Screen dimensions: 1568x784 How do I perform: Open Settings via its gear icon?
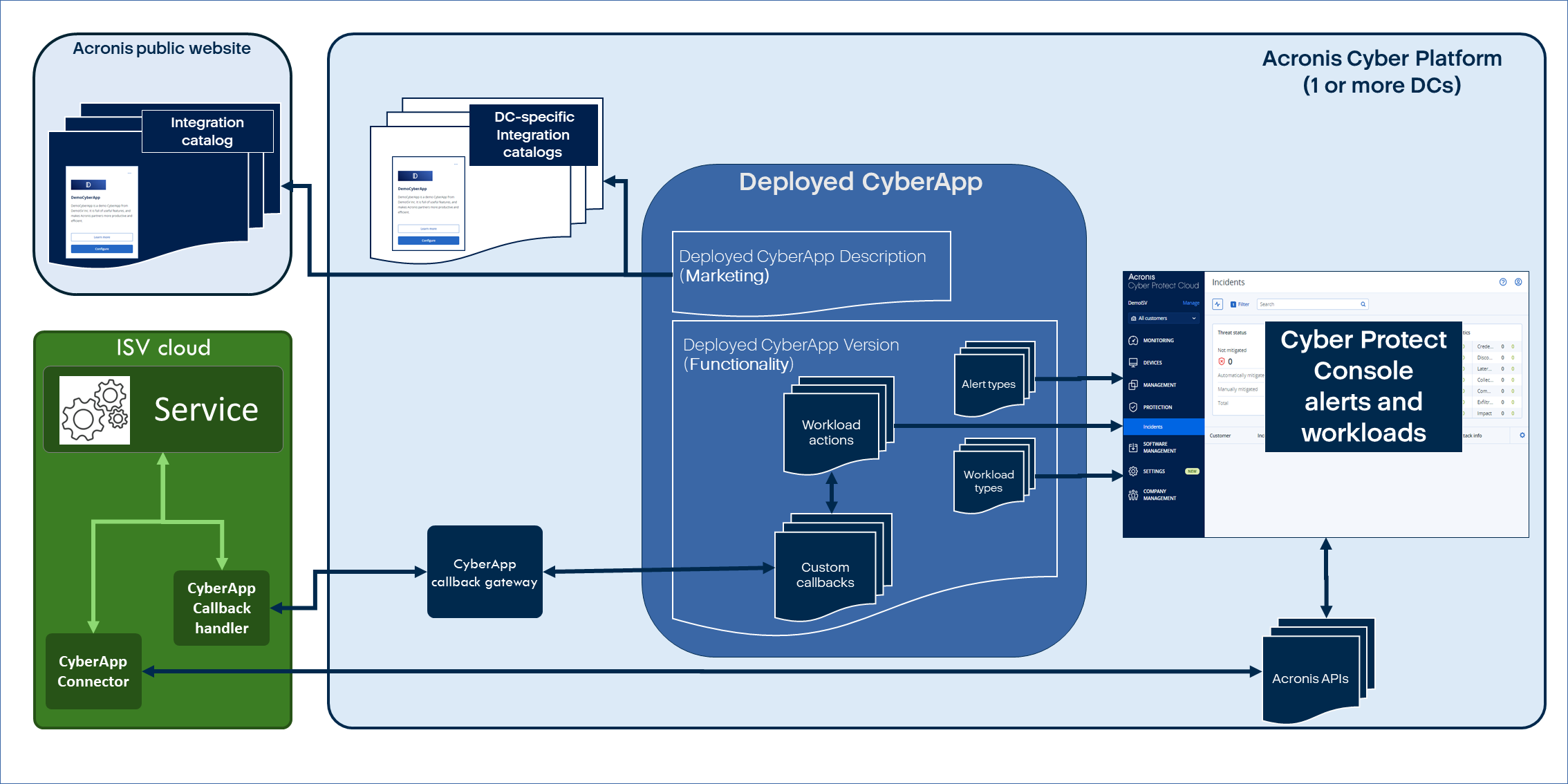tap(1133, 472)
